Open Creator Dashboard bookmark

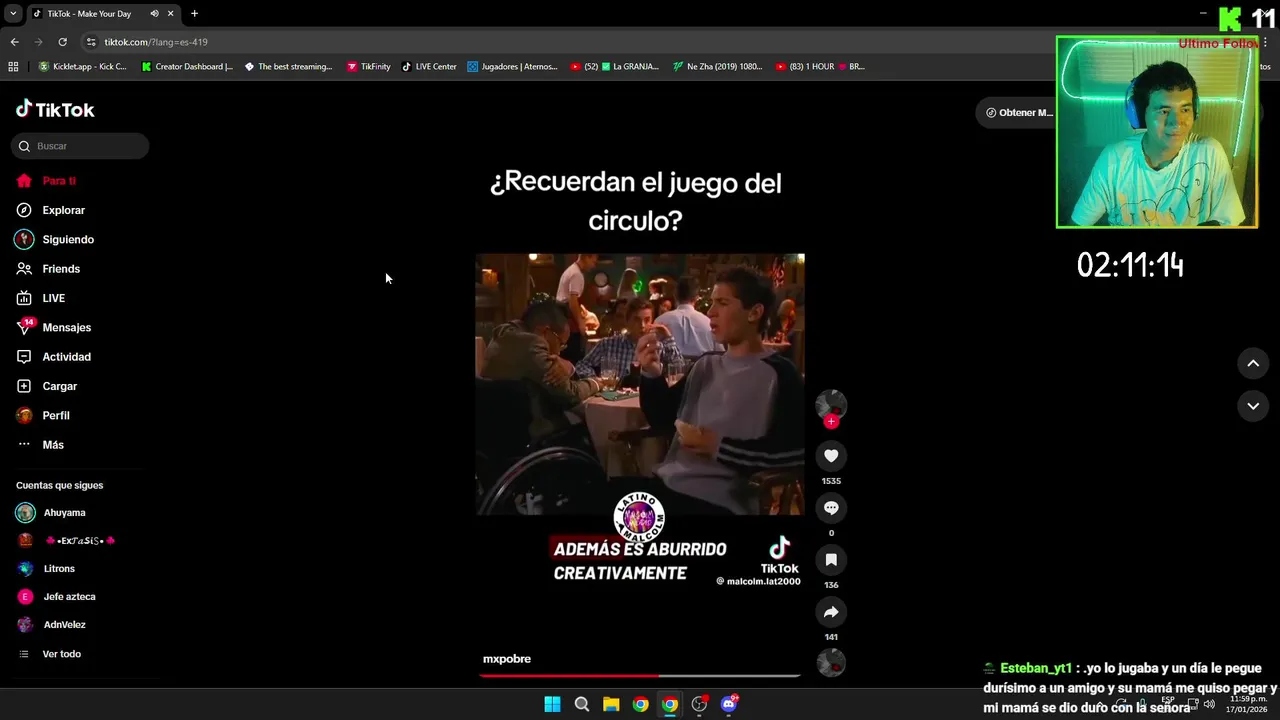187,67
